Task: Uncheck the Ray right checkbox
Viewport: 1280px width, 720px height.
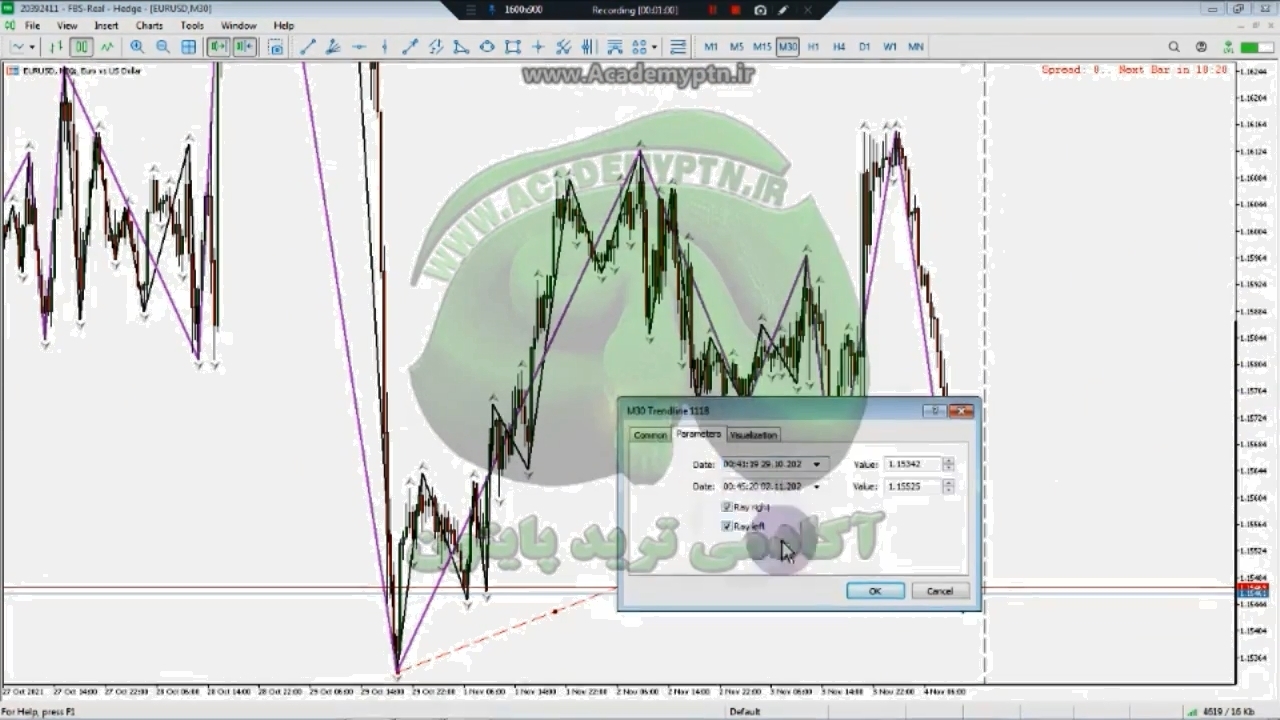Action: coord(727,507)
